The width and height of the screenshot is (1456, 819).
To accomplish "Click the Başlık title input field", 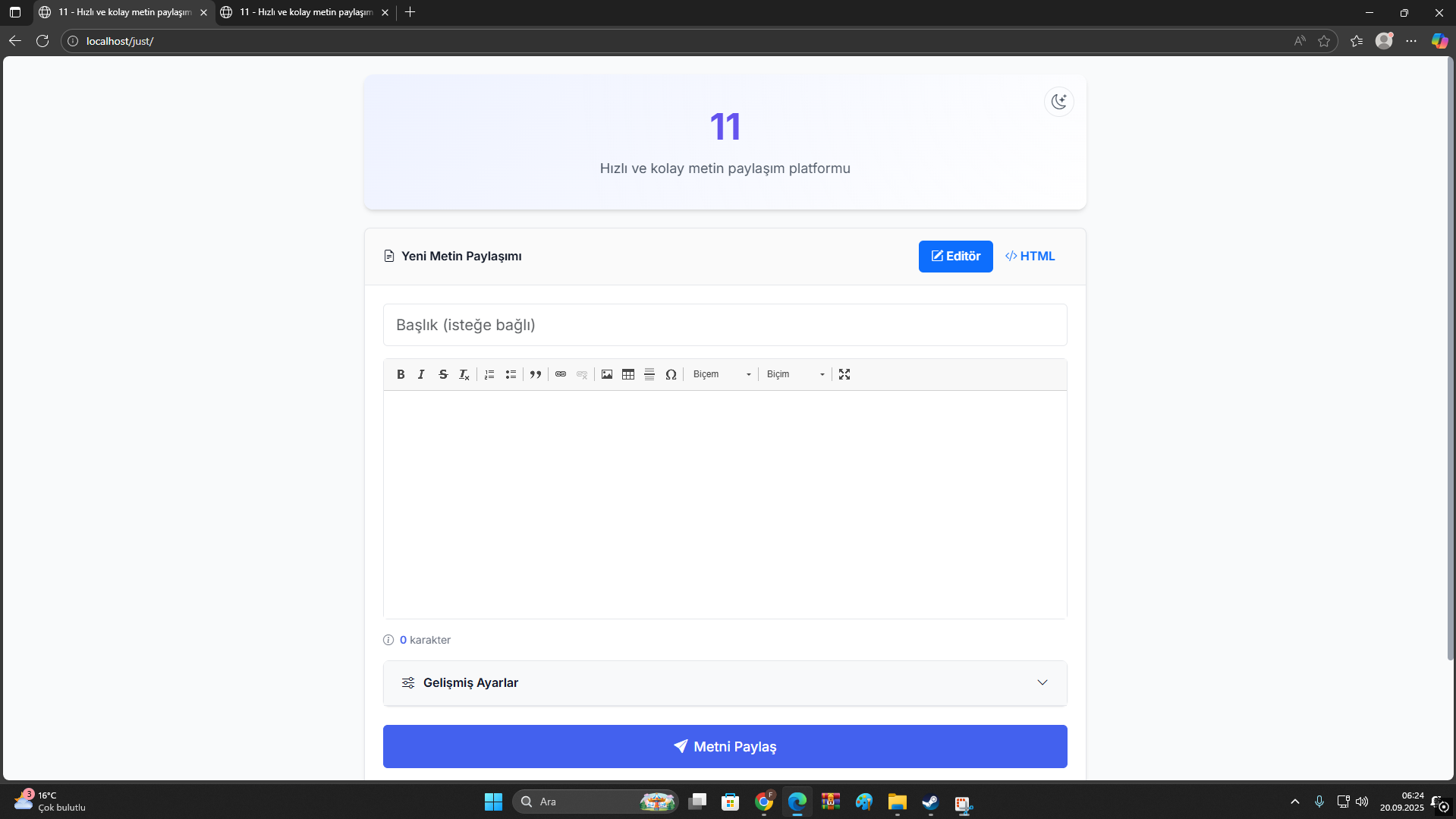I will (725, 325).
